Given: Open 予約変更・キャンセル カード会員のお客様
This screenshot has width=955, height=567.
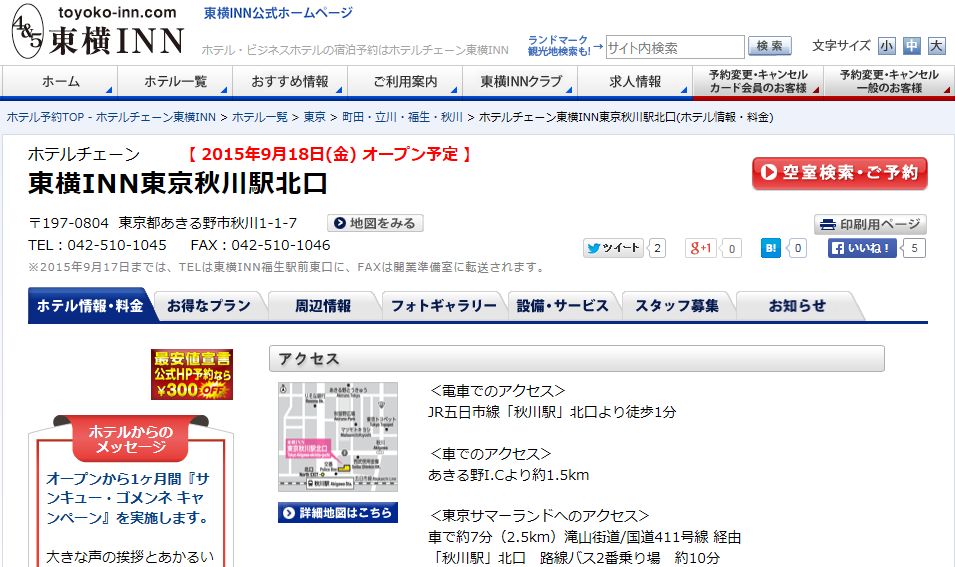Looking at the screenshot, I should click(758, 82).
